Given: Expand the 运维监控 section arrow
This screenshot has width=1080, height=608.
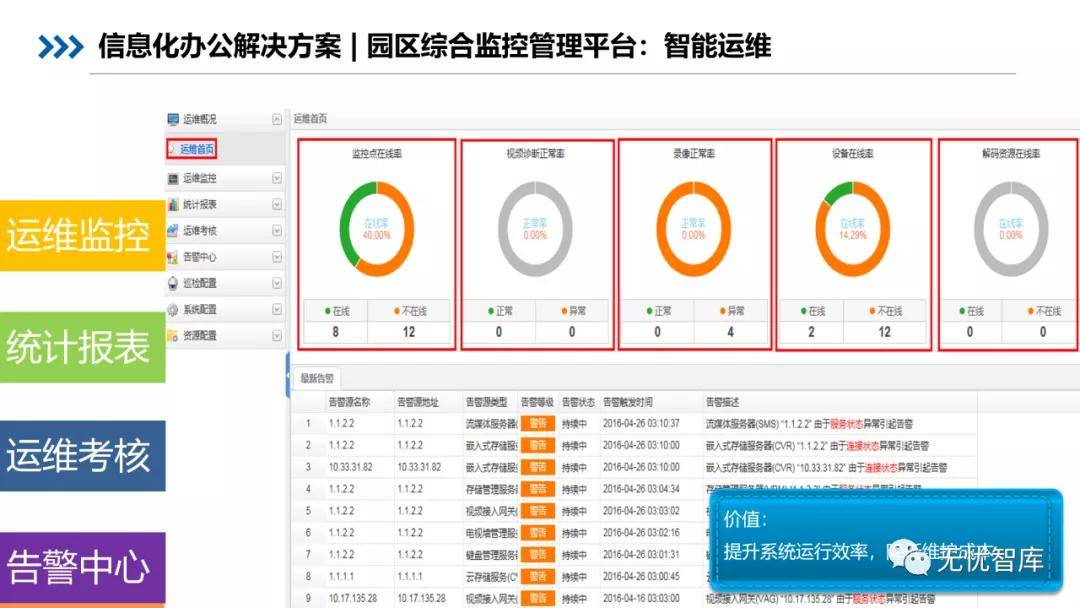Looking at the screenshot, I should [x=277, y=178].
